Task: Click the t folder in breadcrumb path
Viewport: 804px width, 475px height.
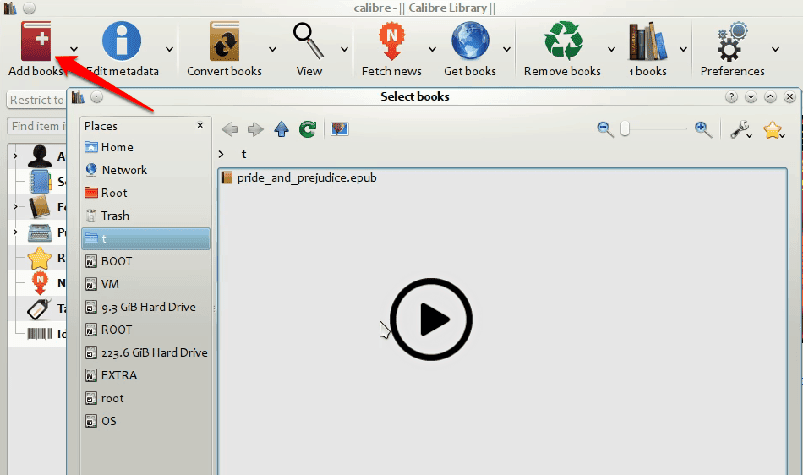Action: [244, 154]
